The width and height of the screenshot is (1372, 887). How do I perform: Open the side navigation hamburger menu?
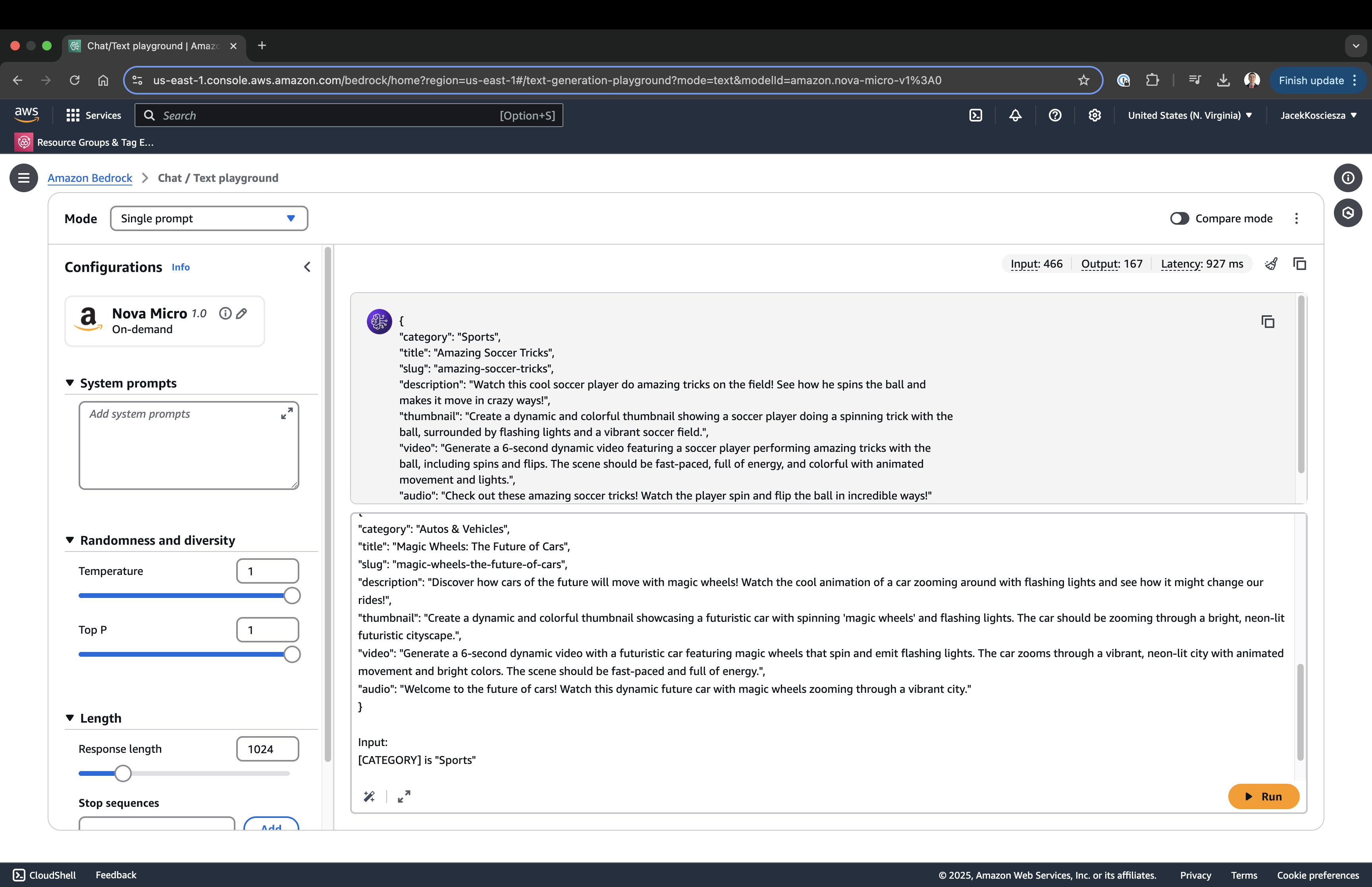(x=23, y=178)
